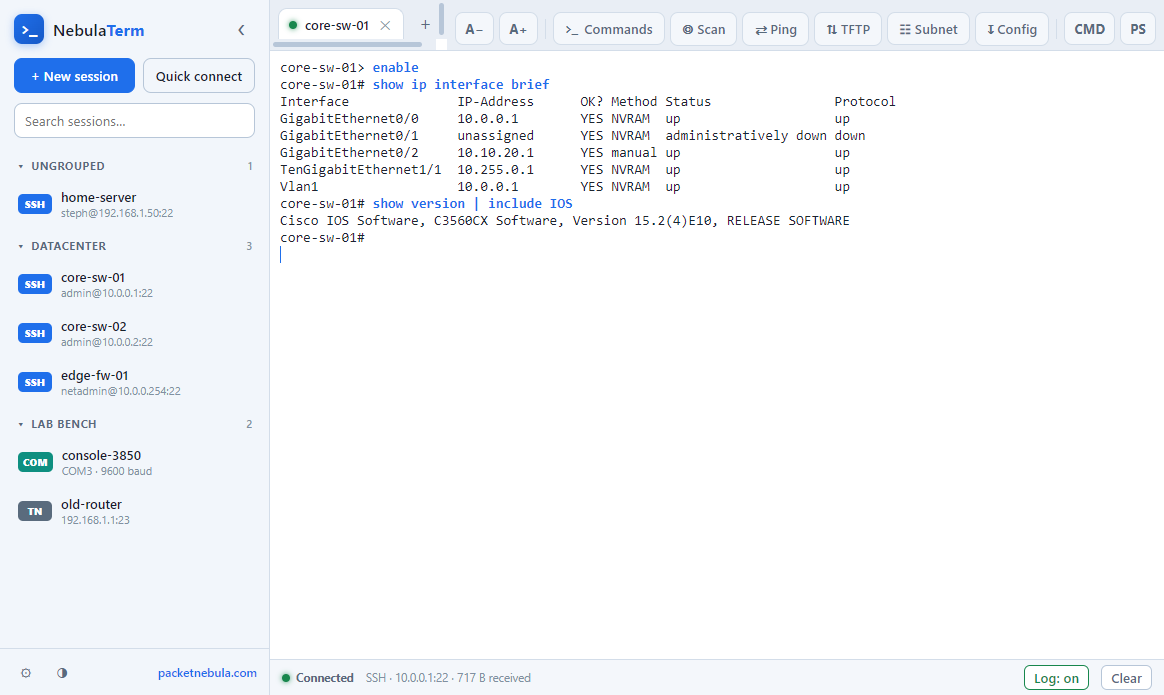Click the Vlan1 interface row
Screen dimensions: 1164x695
coord(565,187)
